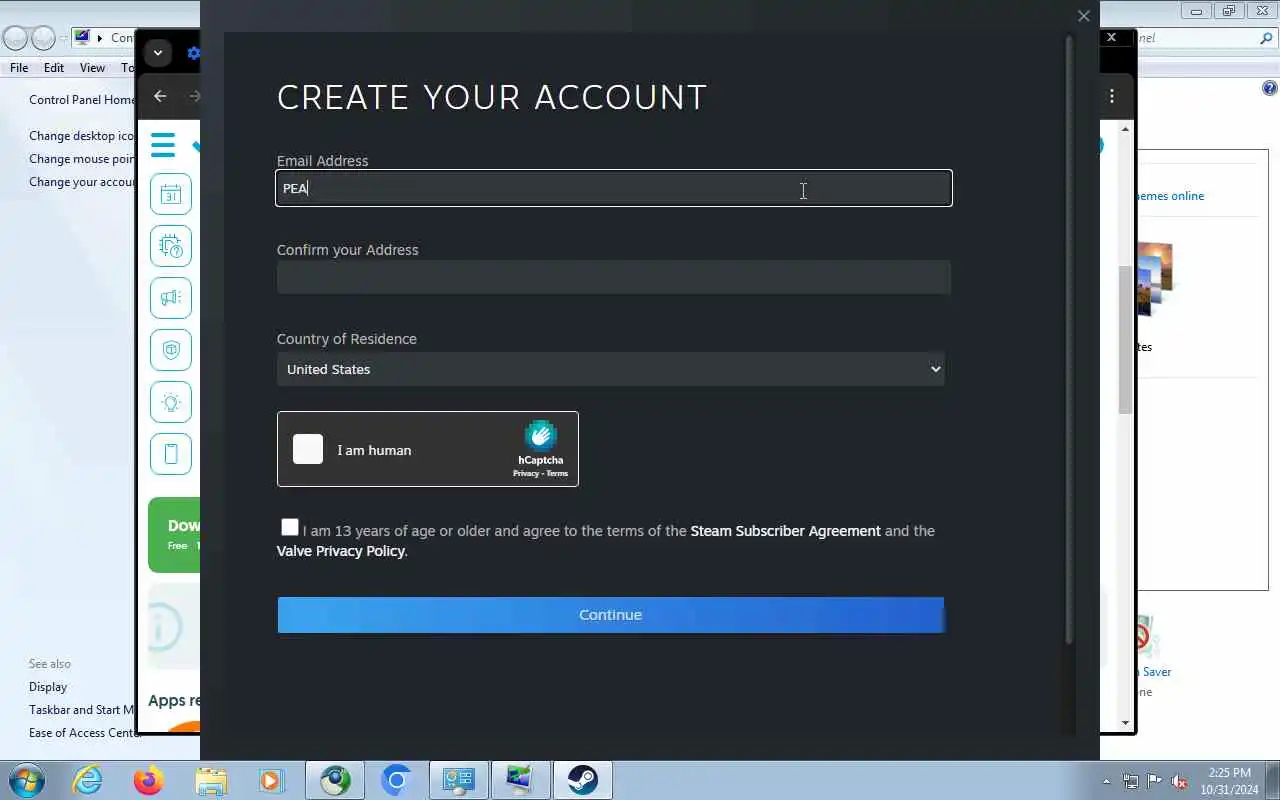1280x800 pixels.
Task: Click the Steam dialog vertical scrollbar
Action: click(1069, 340)
